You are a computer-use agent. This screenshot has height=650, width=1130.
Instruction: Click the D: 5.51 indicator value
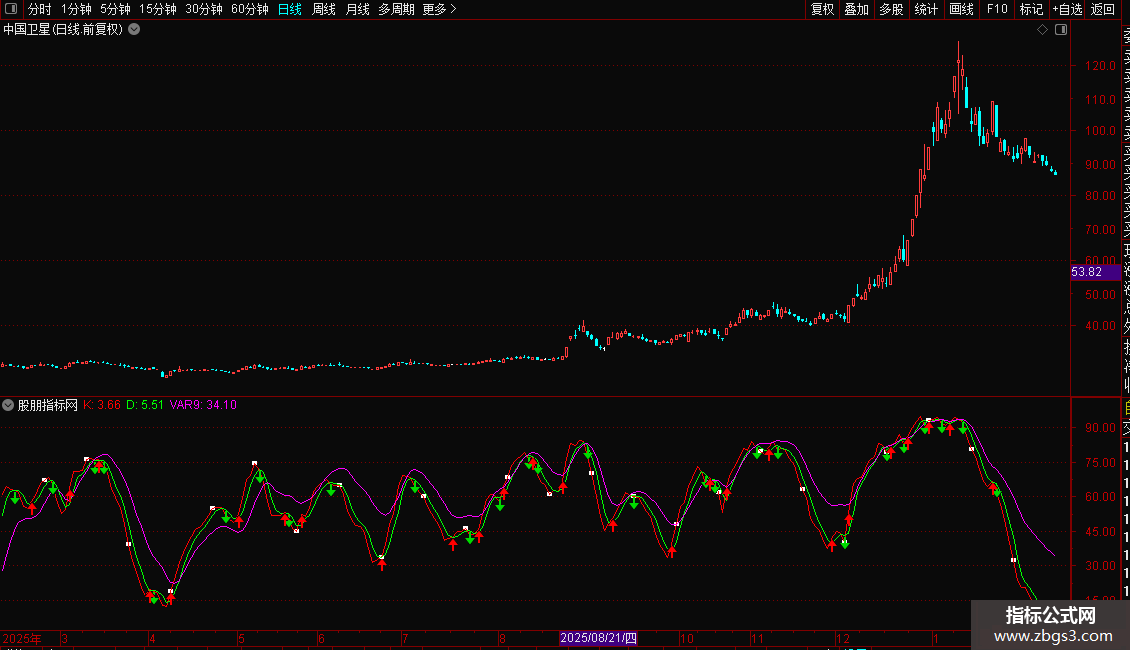[x=145, y=405]
